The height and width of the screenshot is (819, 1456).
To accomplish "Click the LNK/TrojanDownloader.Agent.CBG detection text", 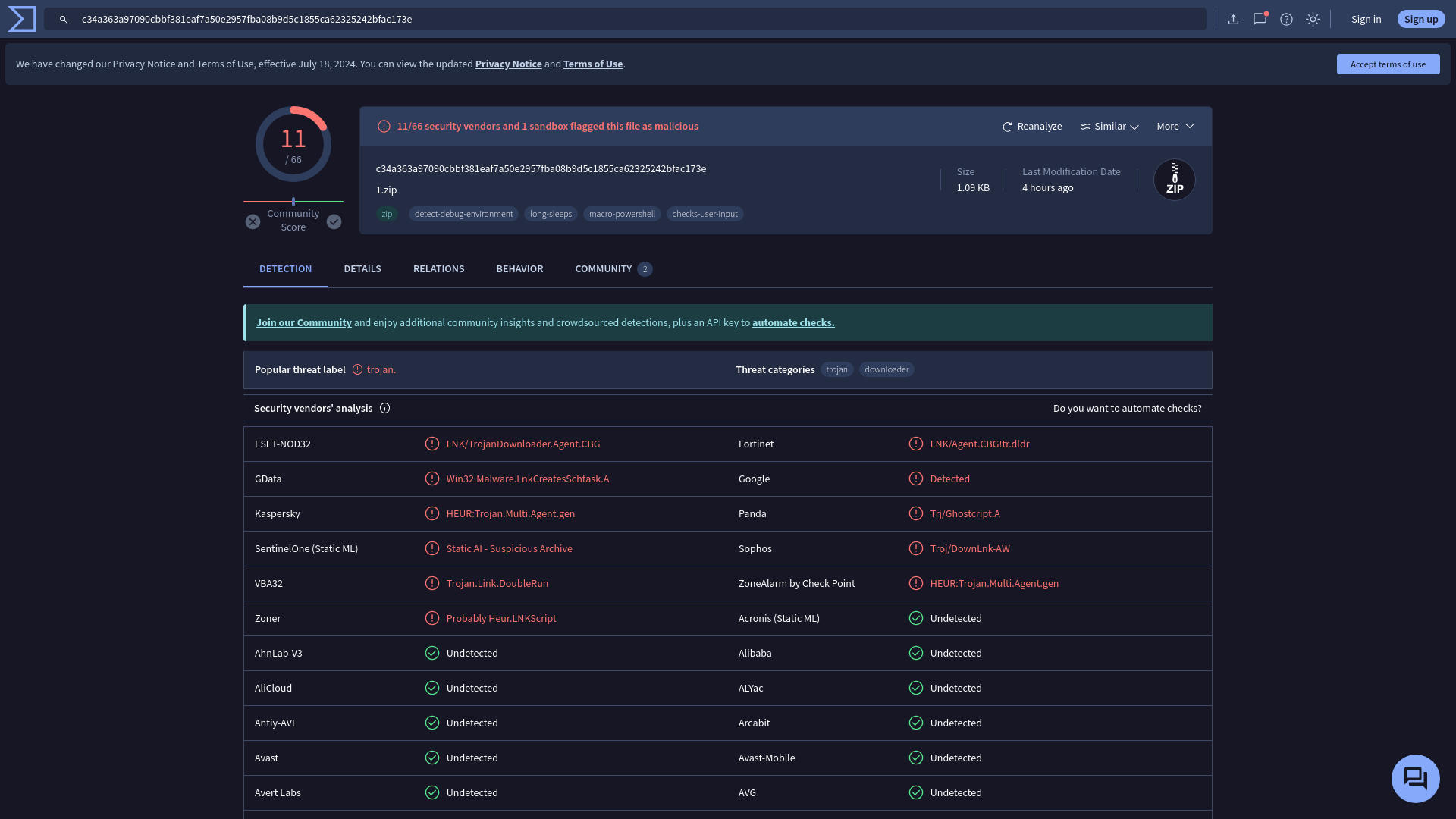I will point(523,444).
